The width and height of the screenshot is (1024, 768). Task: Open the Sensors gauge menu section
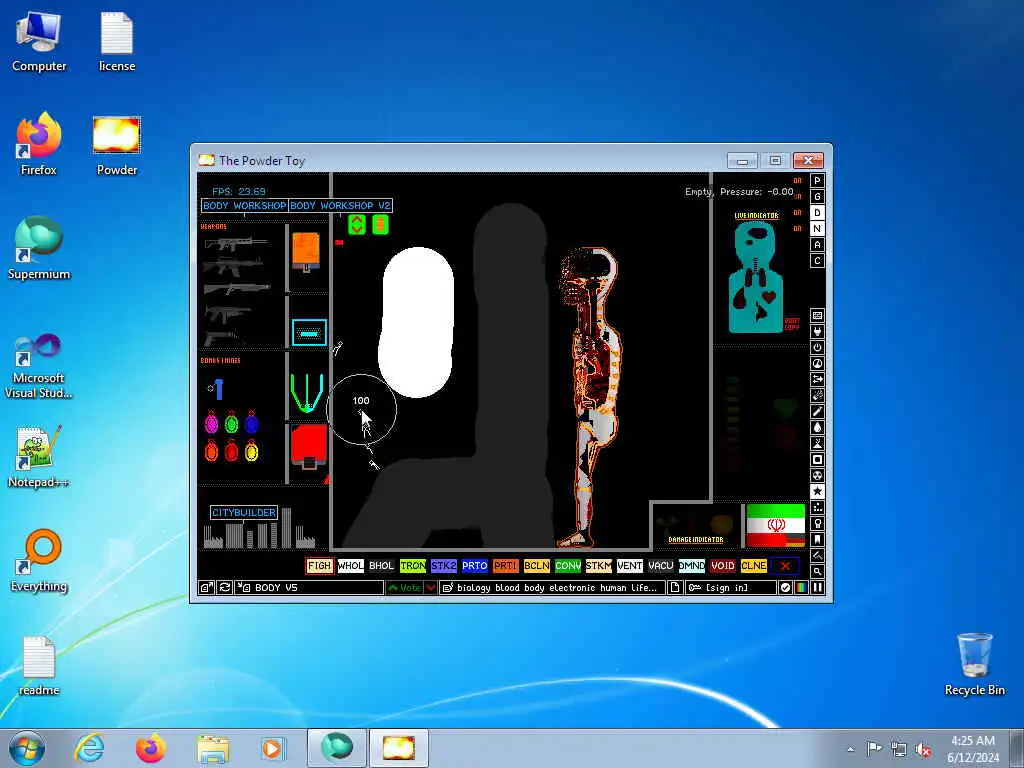817,364
